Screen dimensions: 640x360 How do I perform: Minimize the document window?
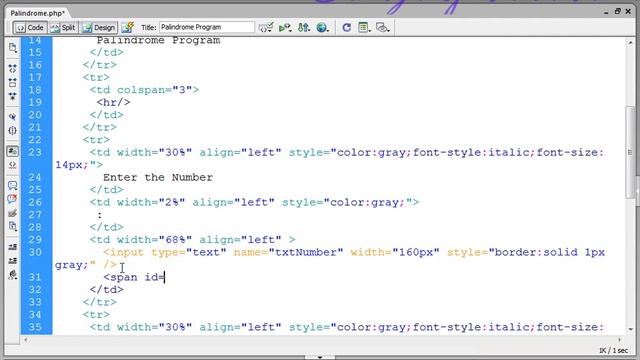(607, 12)
